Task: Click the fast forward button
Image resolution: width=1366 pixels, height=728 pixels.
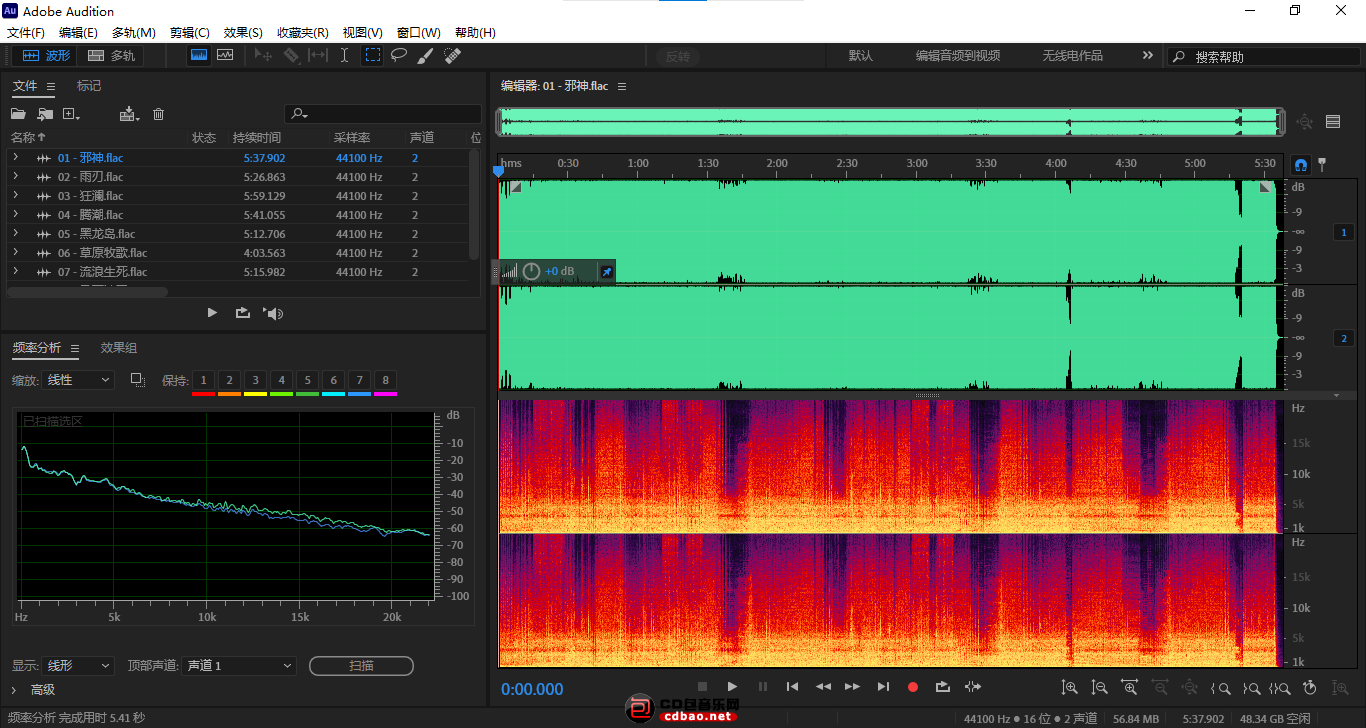Action: 852,687
